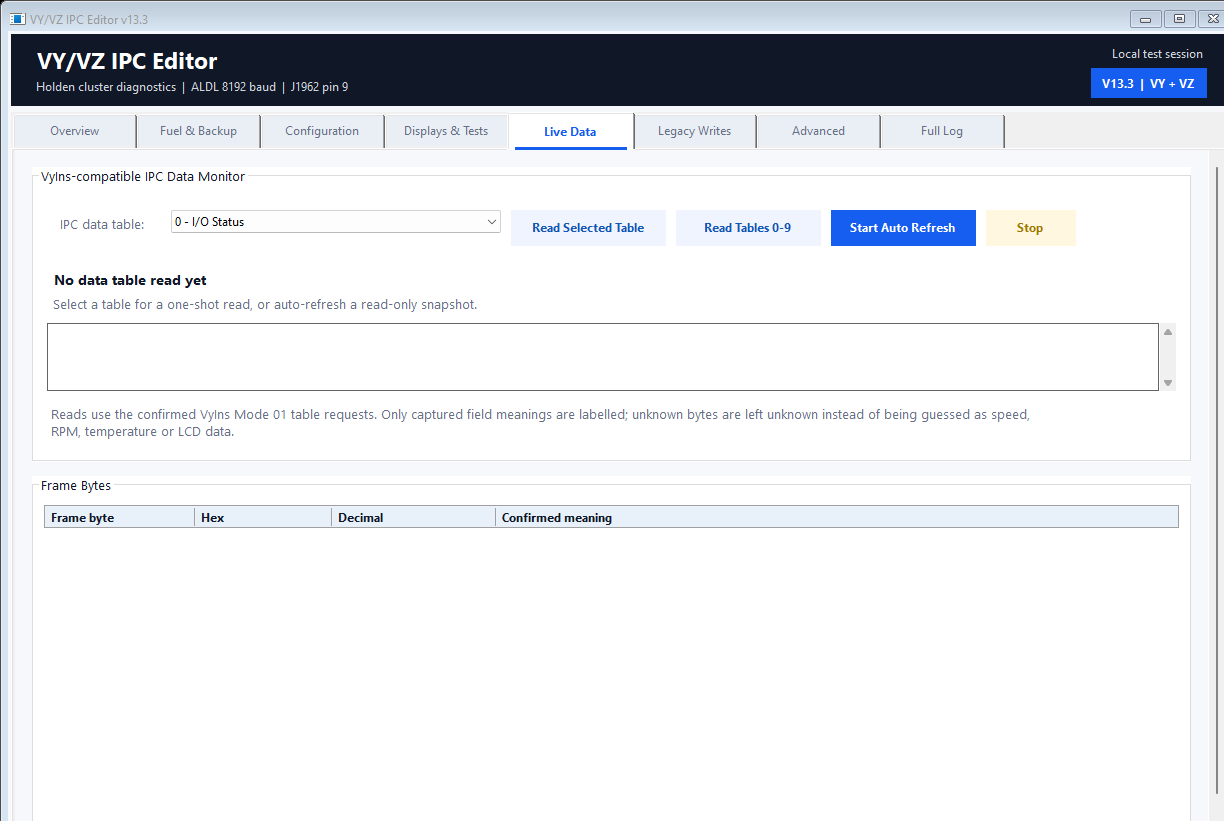Click the 'Select a table for a one-shot read' hint
Image resolution: width=1224 pixels, height=821 pixels.
[x=265, y=304]
